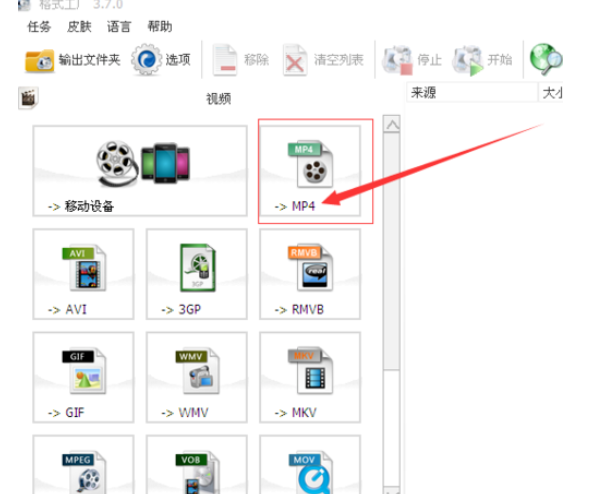Screen dimensions: 593x494
Task: Choose the MOV conversion icon
Action: pyautogui.click(x=310, y=472)
